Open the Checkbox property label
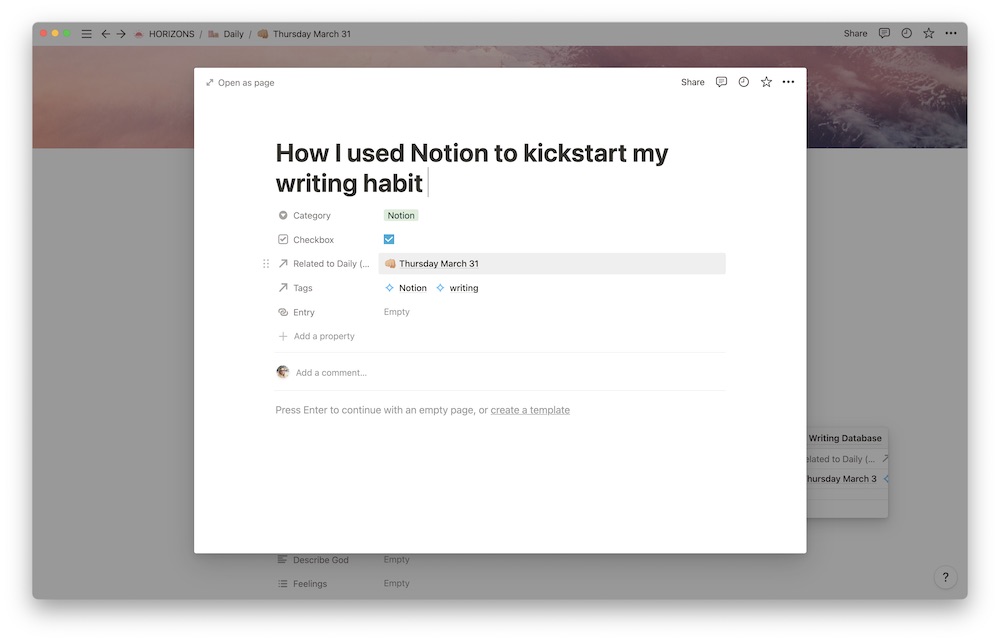 tap(313, 240)
